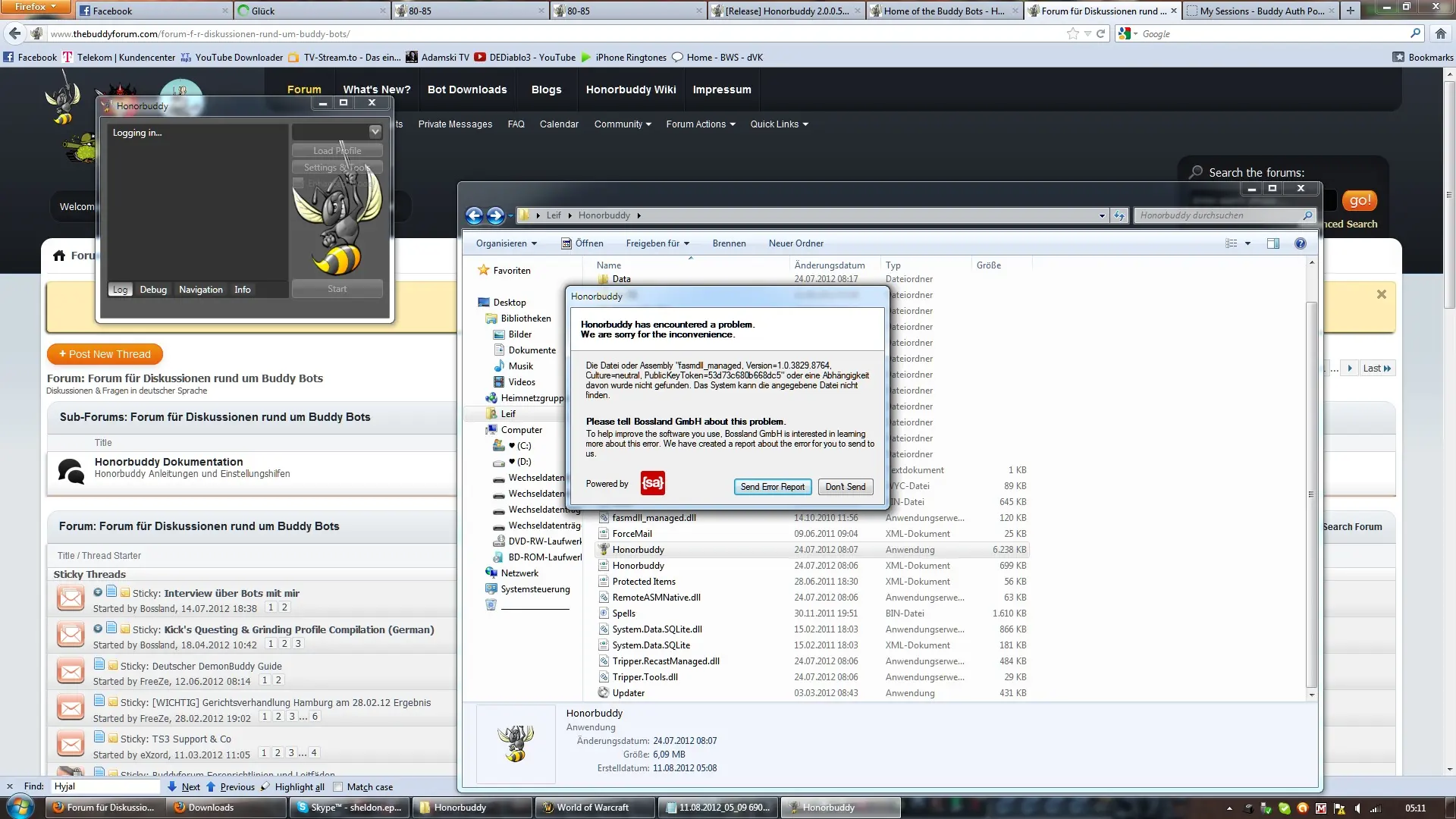Click the search magnifier in the Explorer search box
1456x819 pixels.
coord(1307,215)
